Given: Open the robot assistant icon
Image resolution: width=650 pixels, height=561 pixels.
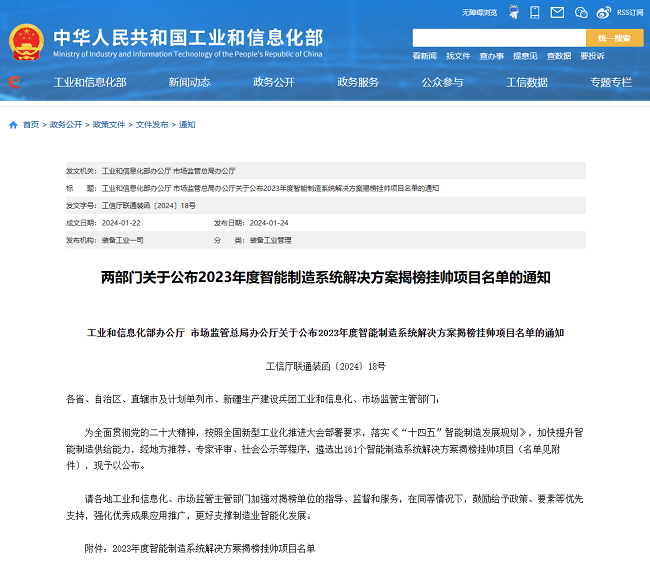Looking at the screenshot, I should (514, 12).
